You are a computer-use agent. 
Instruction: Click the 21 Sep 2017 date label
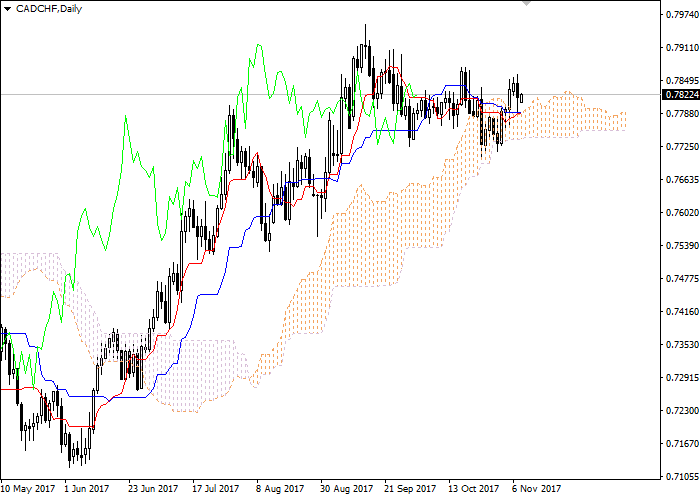click(410, 489)
